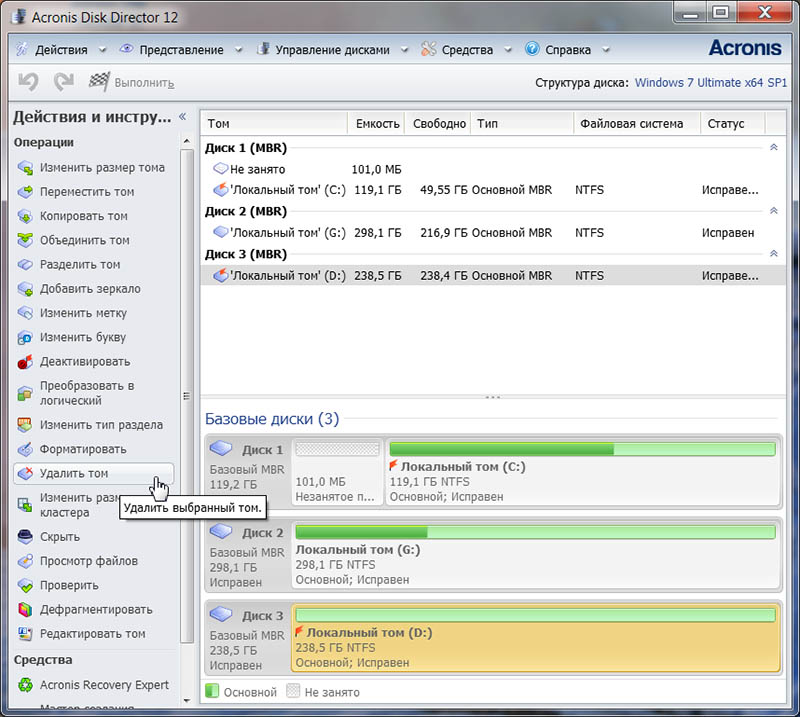Click the Defragment icon (Дефрагментировать)
The height and width of the screenshot is (717, 800).
25,609
